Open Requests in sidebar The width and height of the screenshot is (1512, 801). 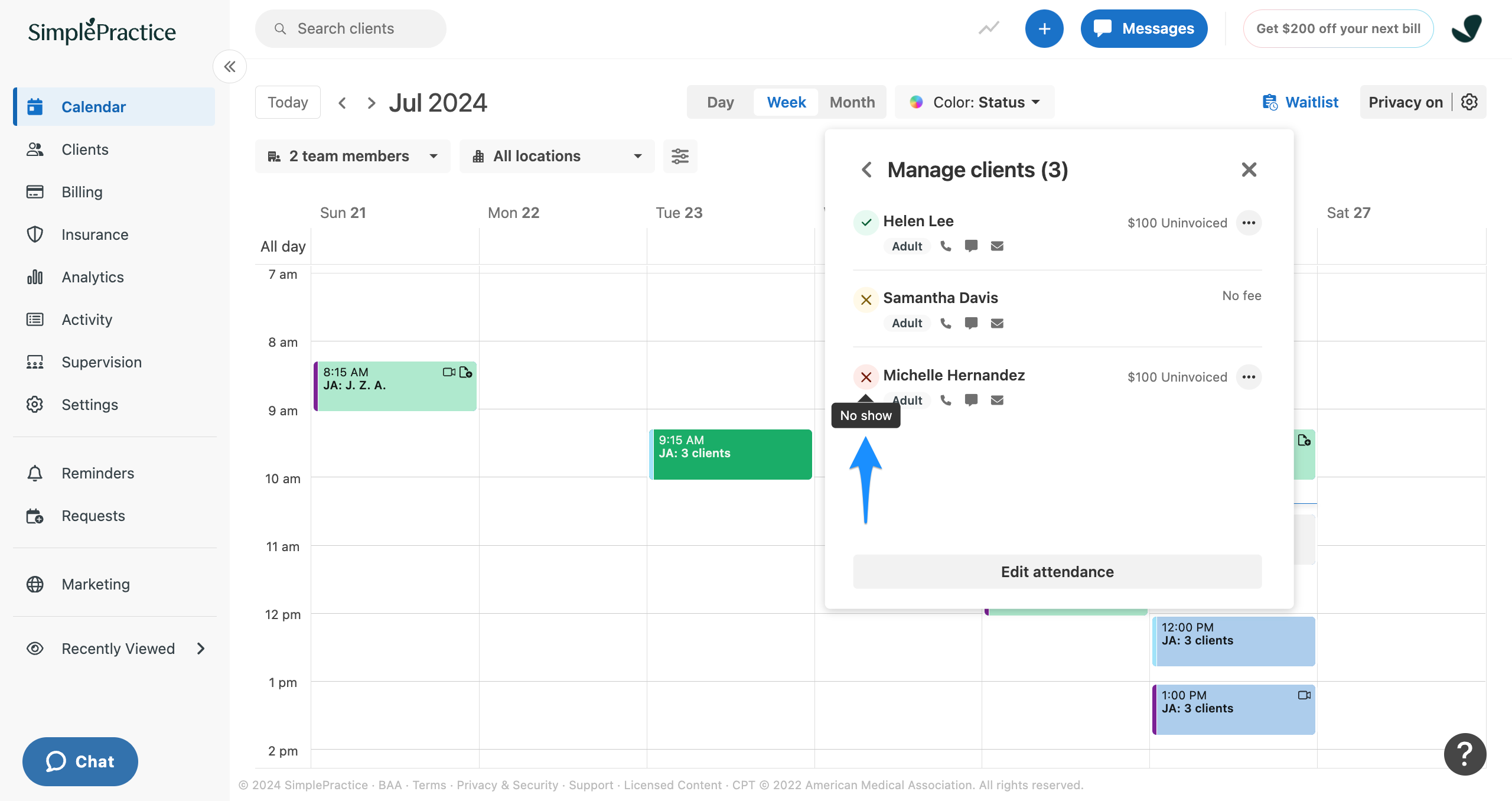(115, 516)
